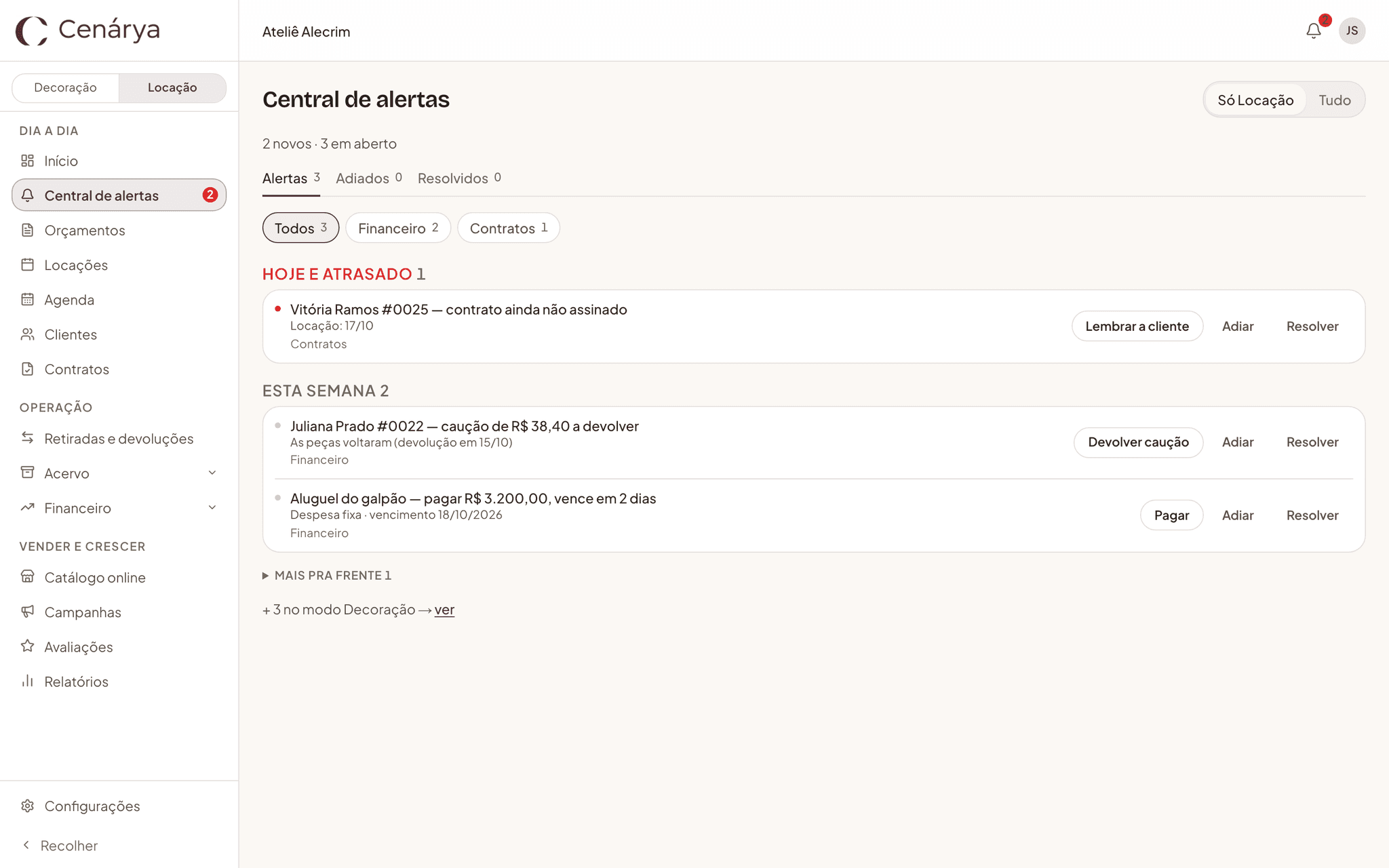This screenshot has width=1389, height=868.
Task: Click the Agenda calendar icon
Action: pos(27,299)
